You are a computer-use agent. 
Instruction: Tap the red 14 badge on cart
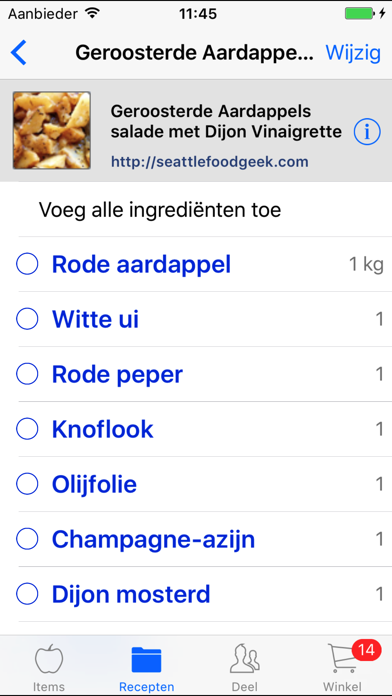point(367,650)
